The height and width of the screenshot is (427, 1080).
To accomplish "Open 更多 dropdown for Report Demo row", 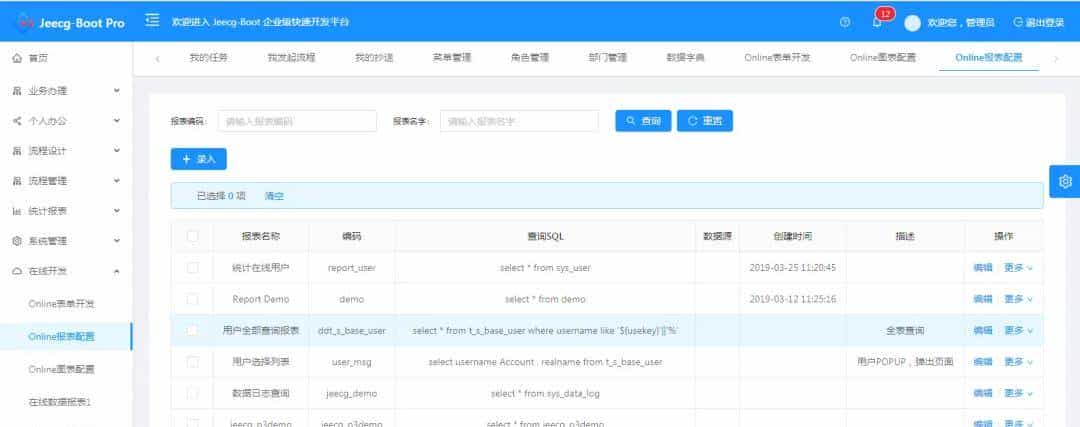I will click(x=1019, y=299).
